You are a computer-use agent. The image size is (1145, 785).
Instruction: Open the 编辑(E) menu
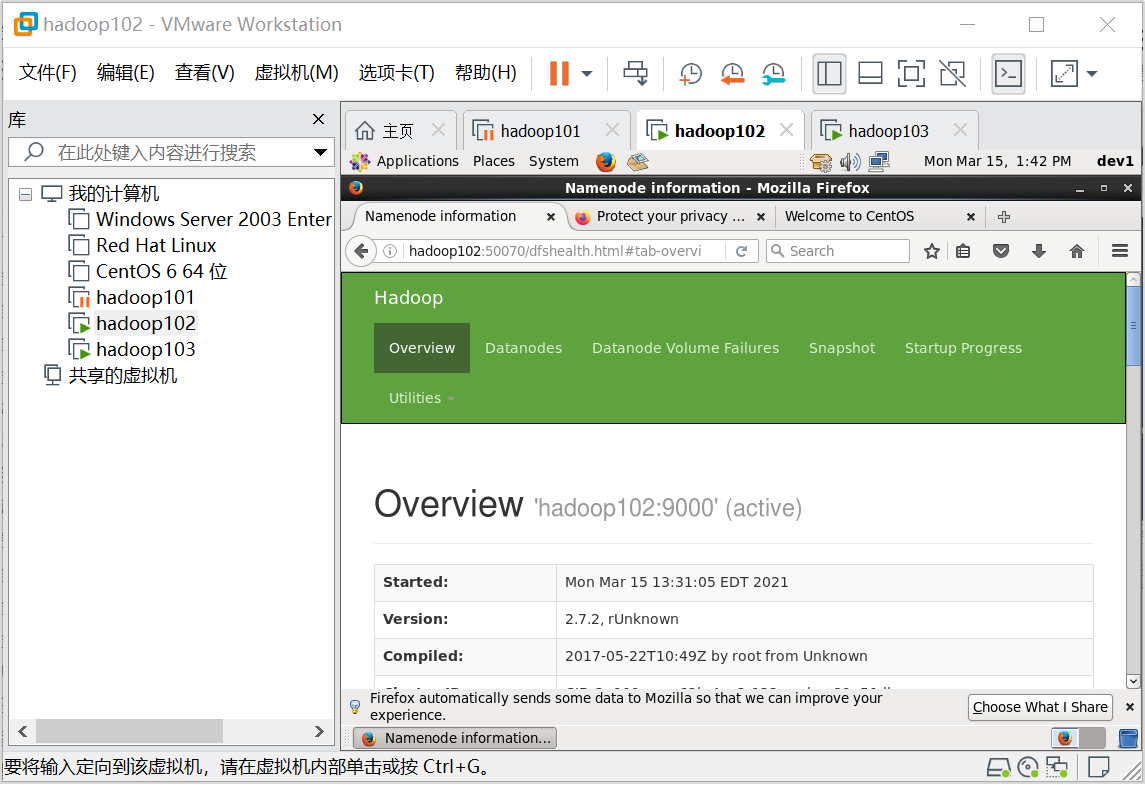coord(126,72)
